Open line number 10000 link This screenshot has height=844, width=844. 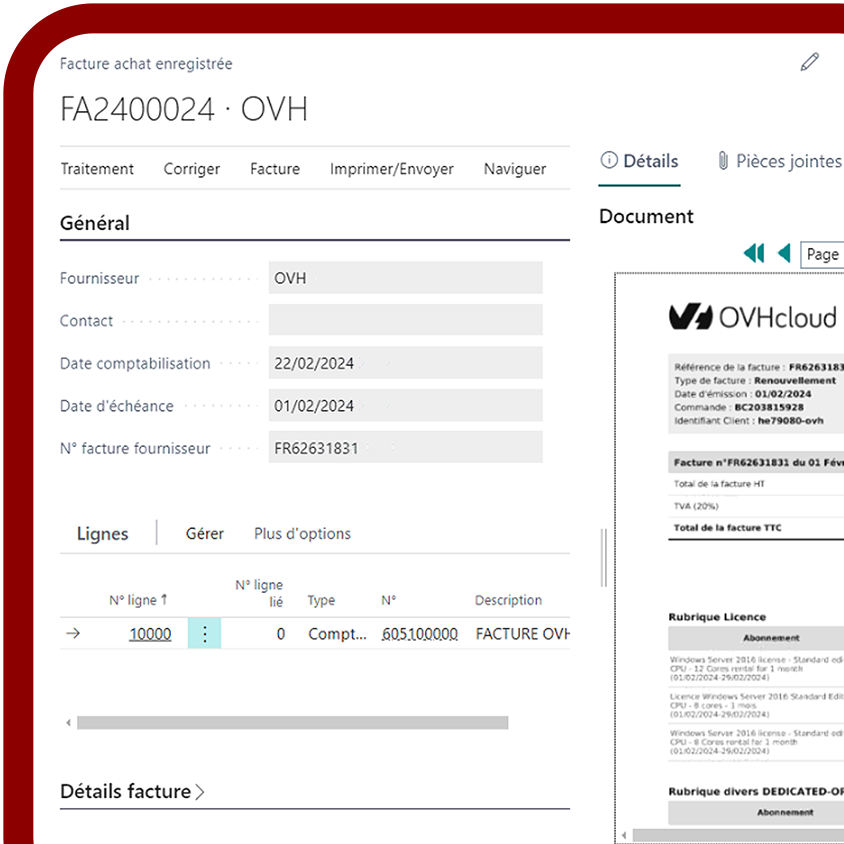pyautogui.click(x=150, y=633)
